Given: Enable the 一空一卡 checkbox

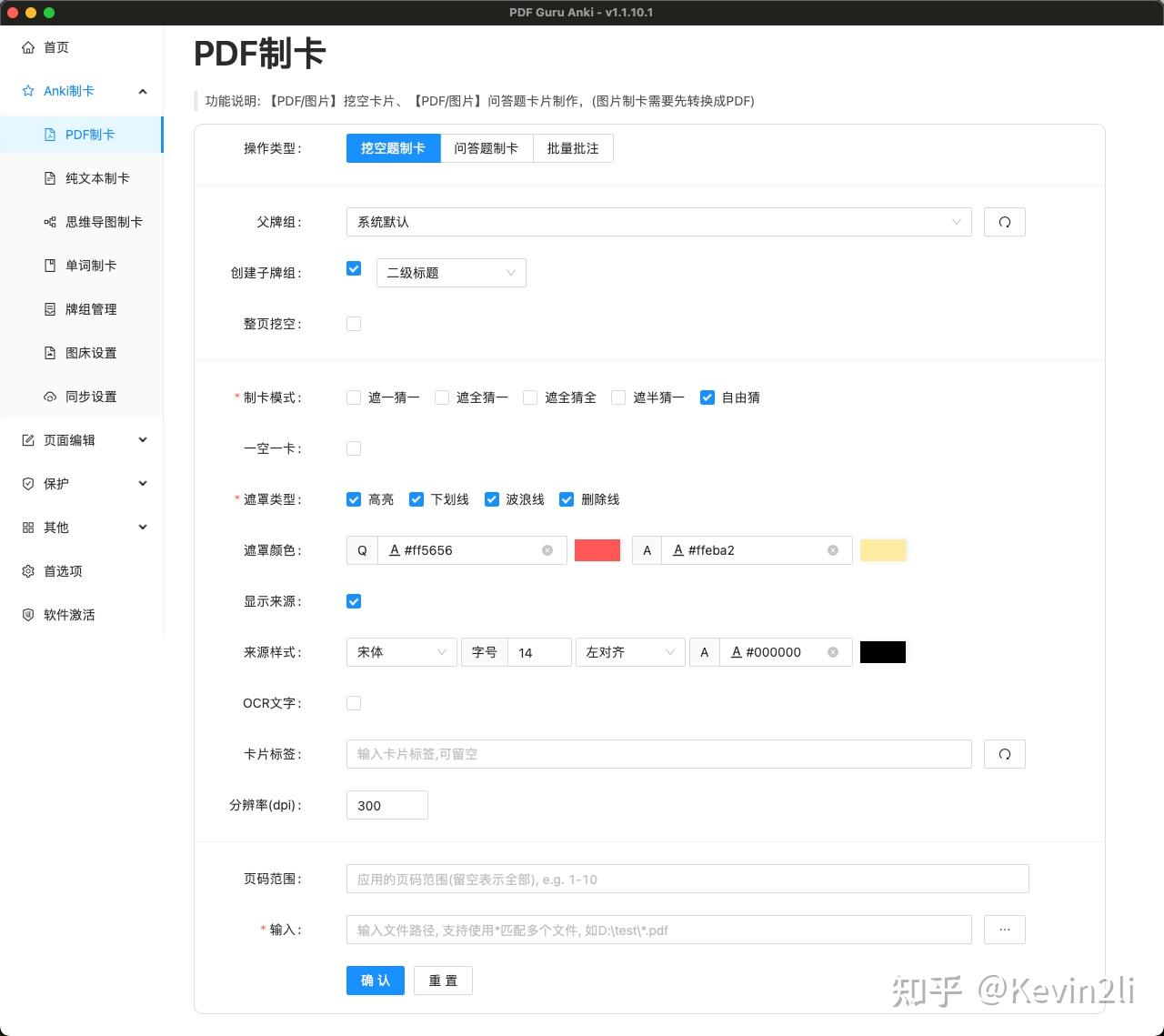Looking at the screenshot, I should point(354,448).
